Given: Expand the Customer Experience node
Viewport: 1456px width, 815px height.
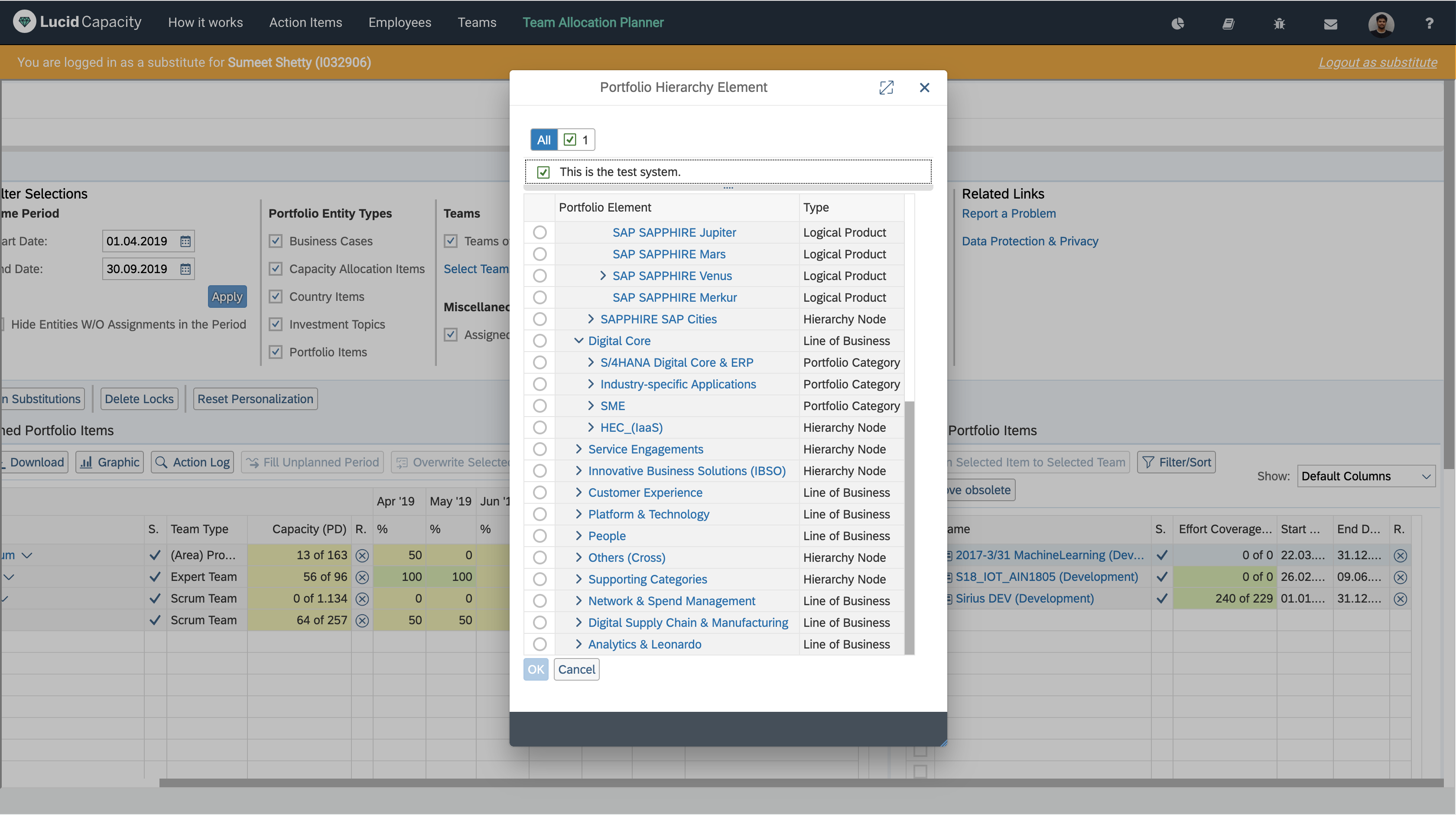Looking at the screenshot, I should [578, 492].
